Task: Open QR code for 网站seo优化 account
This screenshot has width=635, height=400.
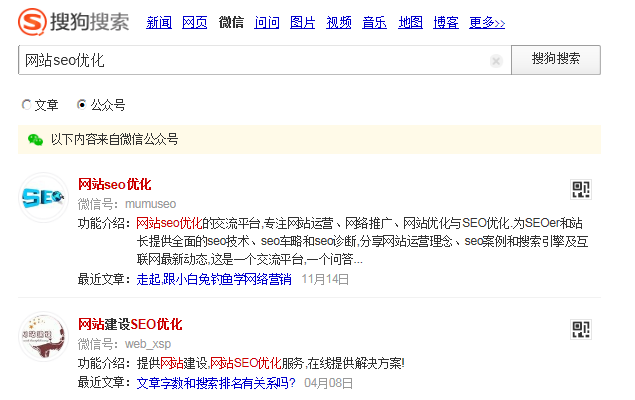Action: [582, 190]
